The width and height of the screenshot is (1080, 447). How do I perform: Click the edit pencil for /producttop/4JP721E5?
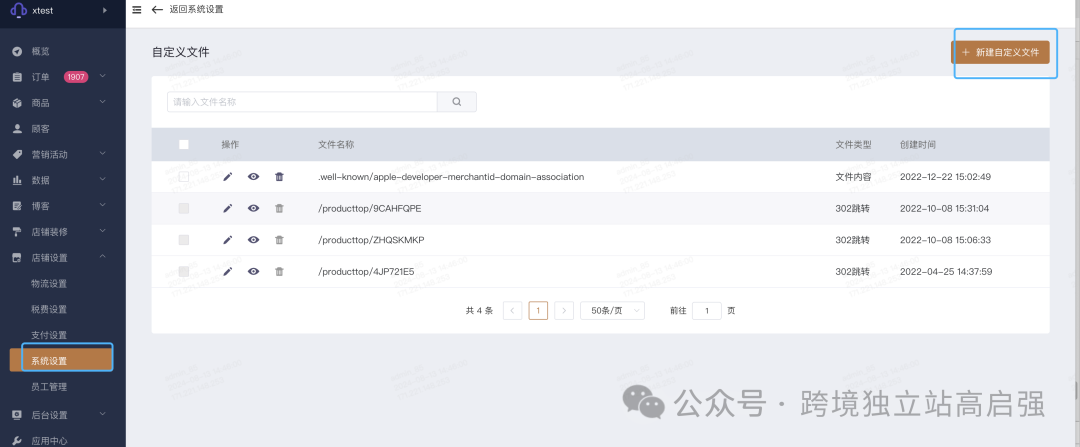pyautogui.click(x=228, y=271)
